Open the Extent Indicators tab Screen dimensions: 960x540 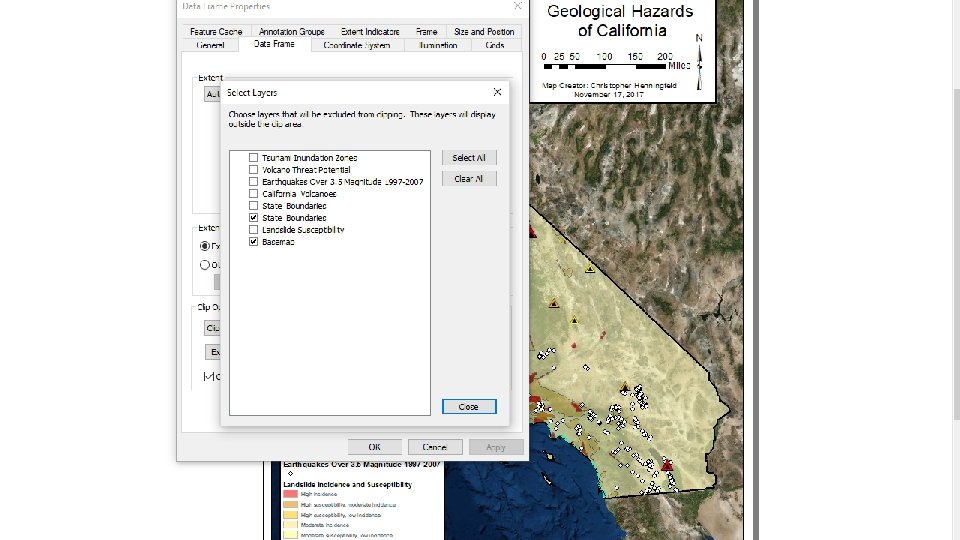point(370,31)
